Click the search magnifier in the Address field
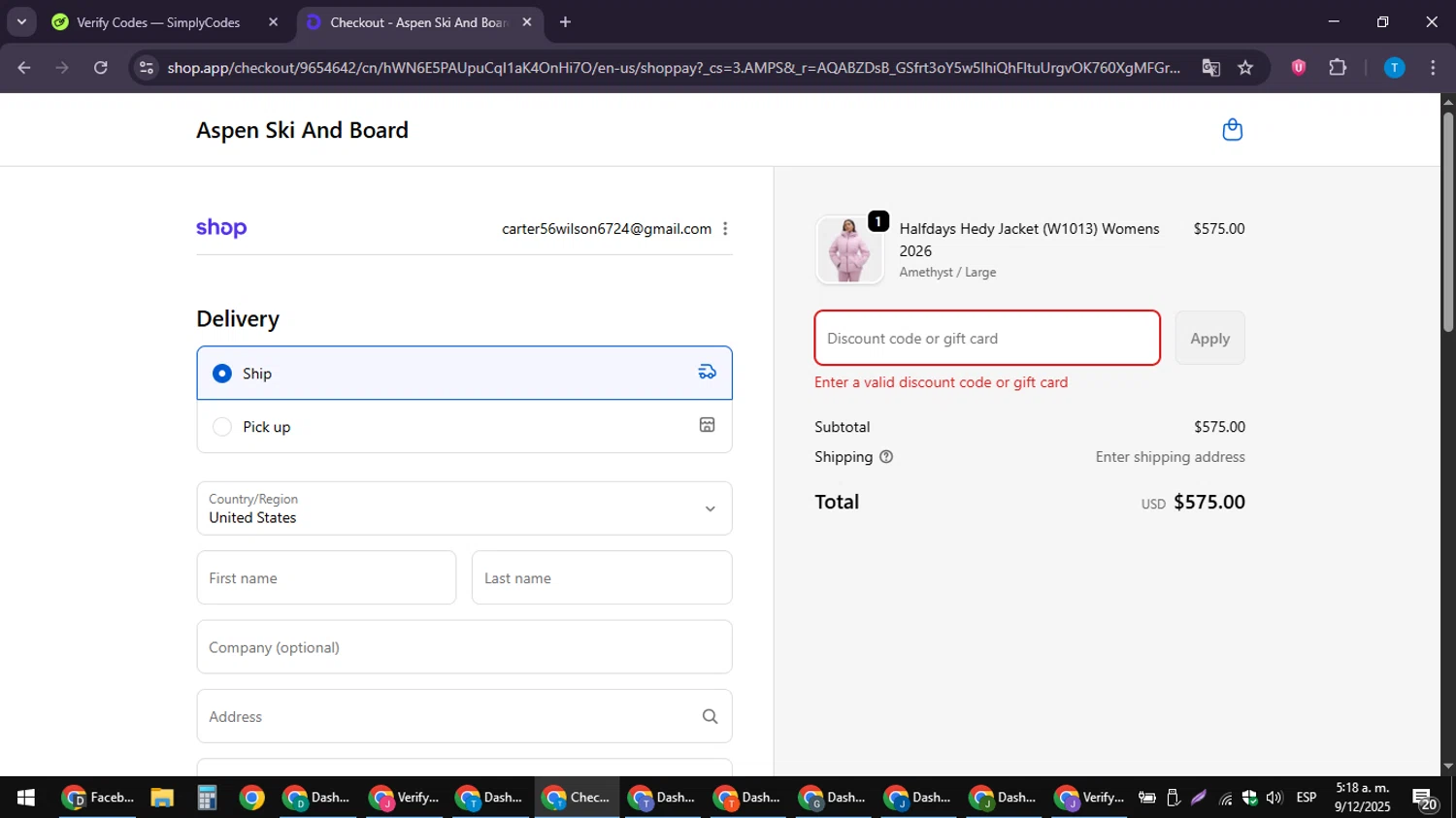 point(710,716)
